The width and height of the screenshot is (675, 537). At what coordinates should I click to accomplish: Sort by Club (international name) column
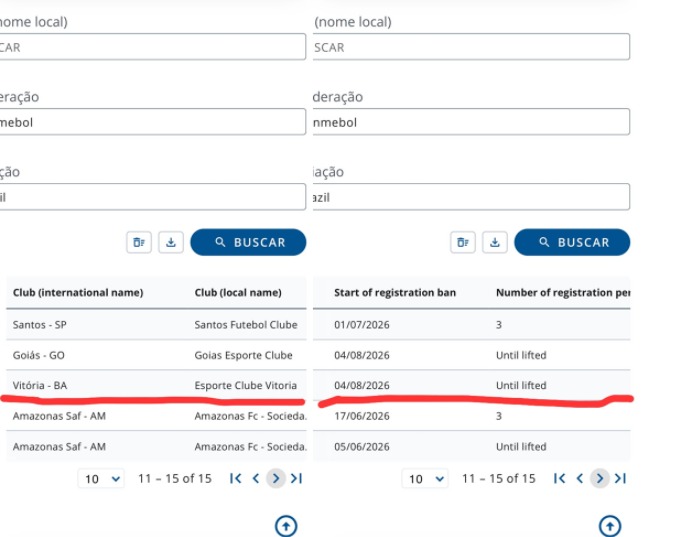(78, 292)
